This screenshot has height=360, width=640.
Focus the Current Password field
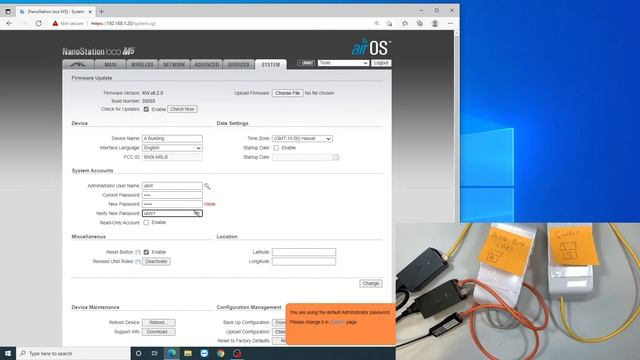tap(172, 195)
